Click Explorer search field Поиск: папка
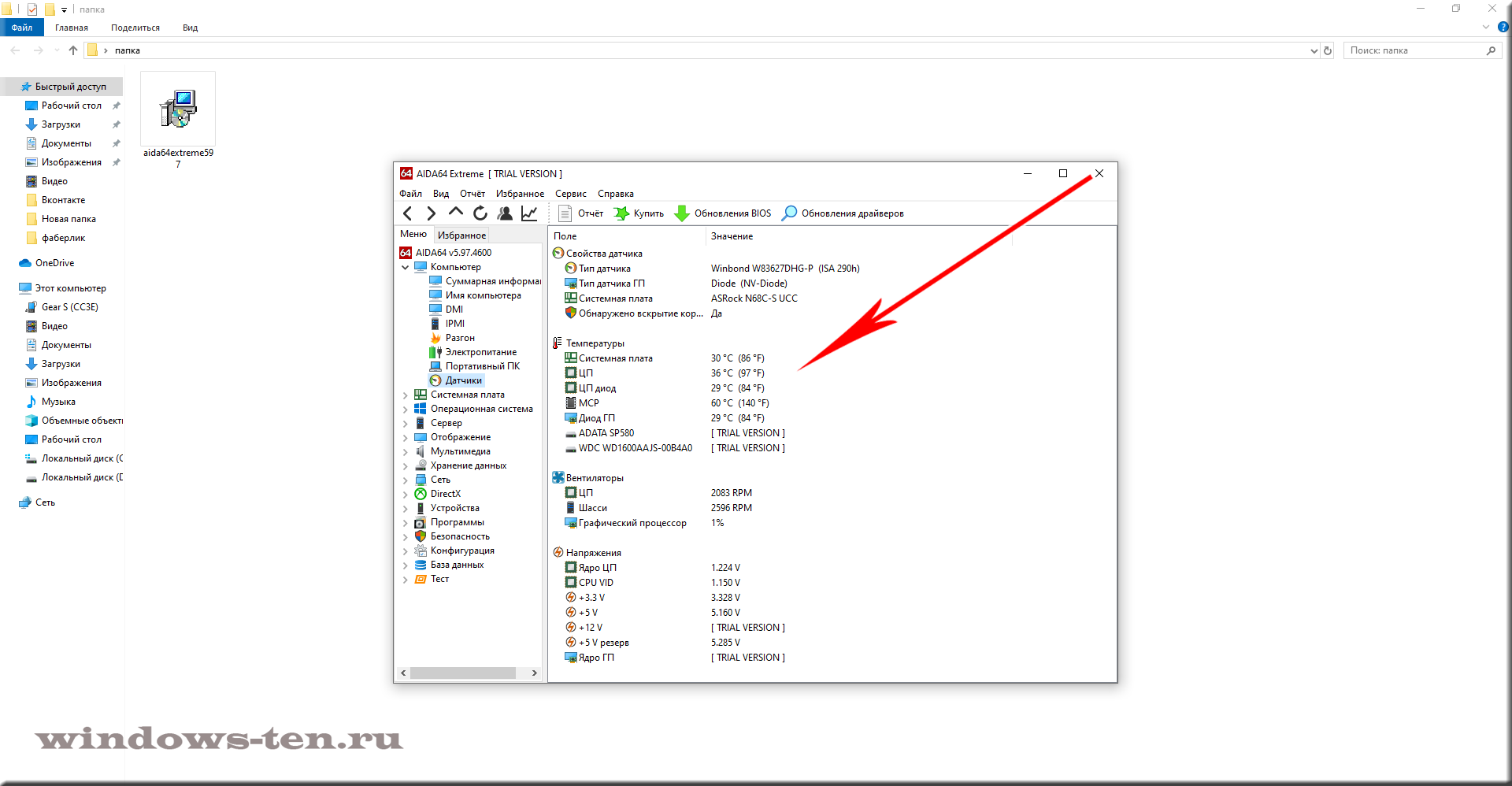Viewport: 1512px width, 786px height. pos(1422,50)
